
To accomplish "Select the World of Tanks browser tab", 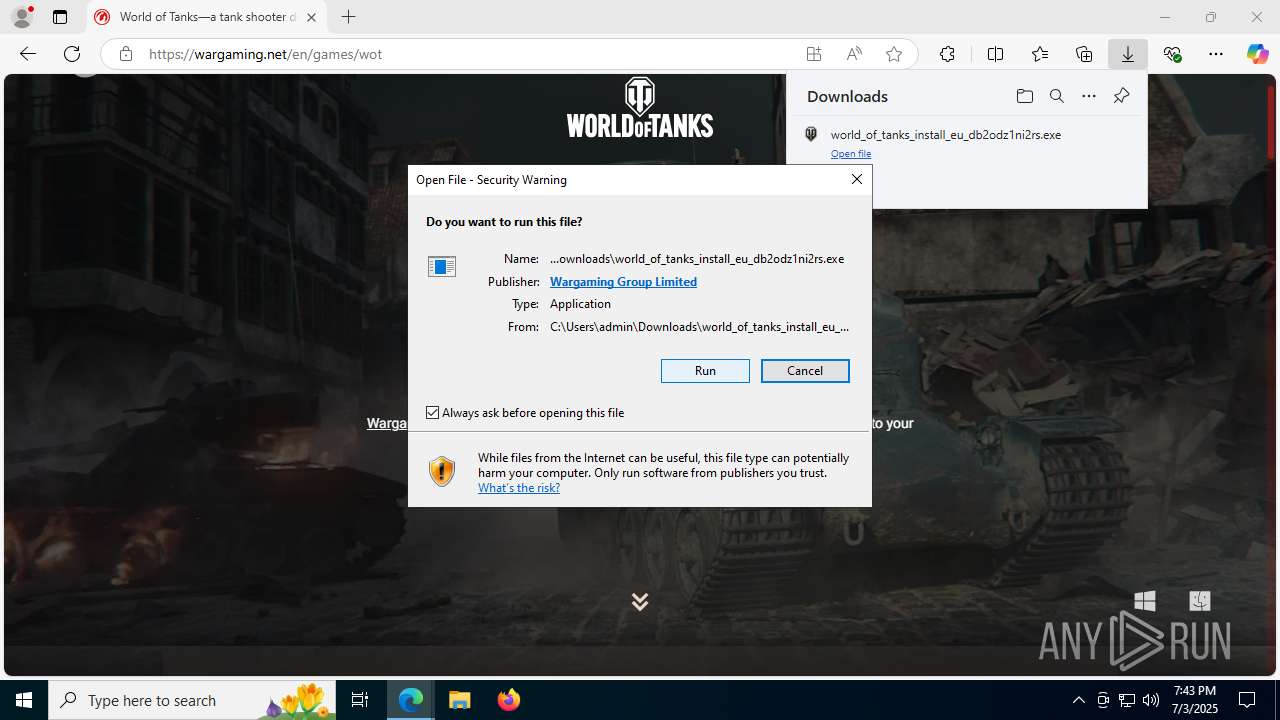I will pos(207,17).
